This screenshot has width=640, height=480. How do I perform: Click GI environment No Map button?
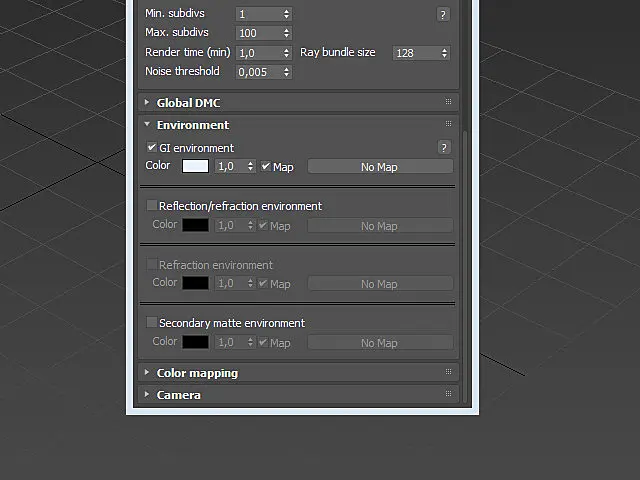380,167
